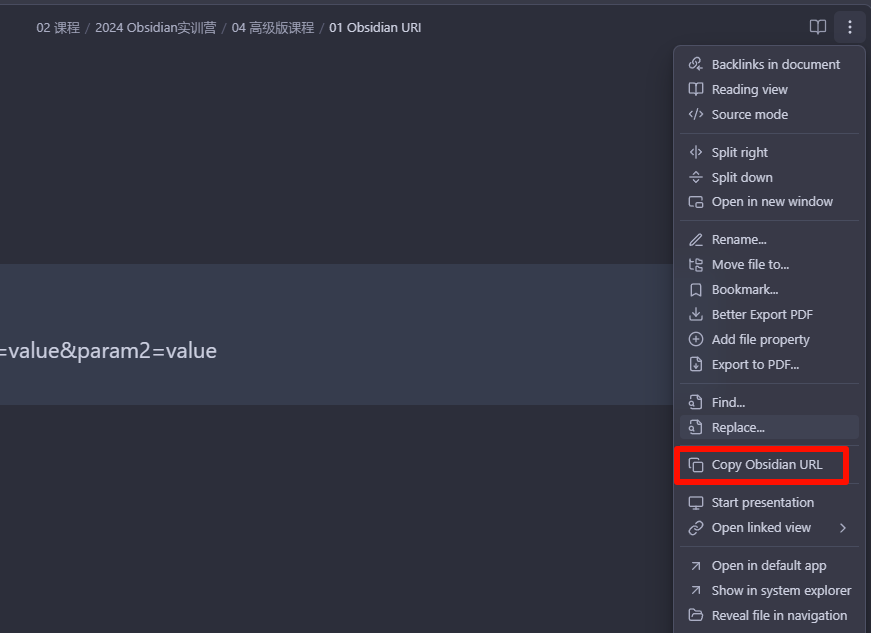This screenshot has width=871, height=633.
Task: Select Replace... in the menu
Action: click(769, 428)
